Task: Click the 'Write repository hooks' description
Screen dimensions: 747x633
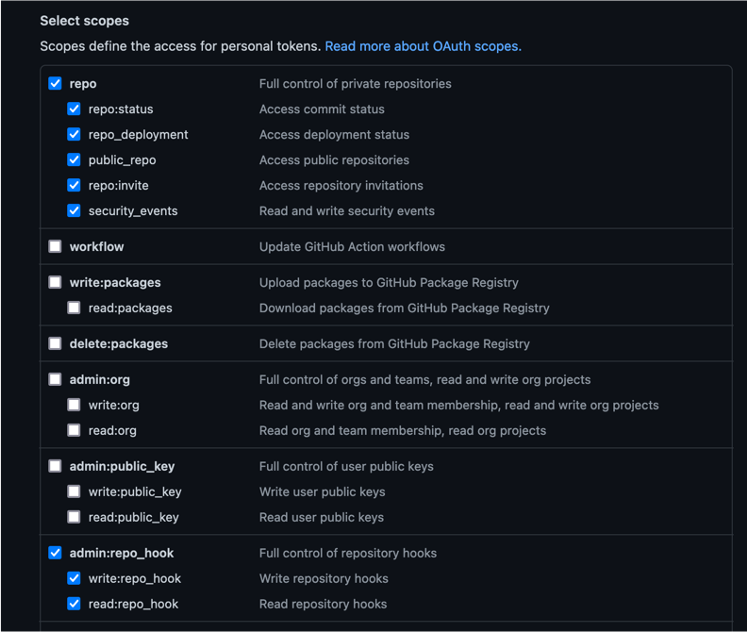Action: coord(323,579)
